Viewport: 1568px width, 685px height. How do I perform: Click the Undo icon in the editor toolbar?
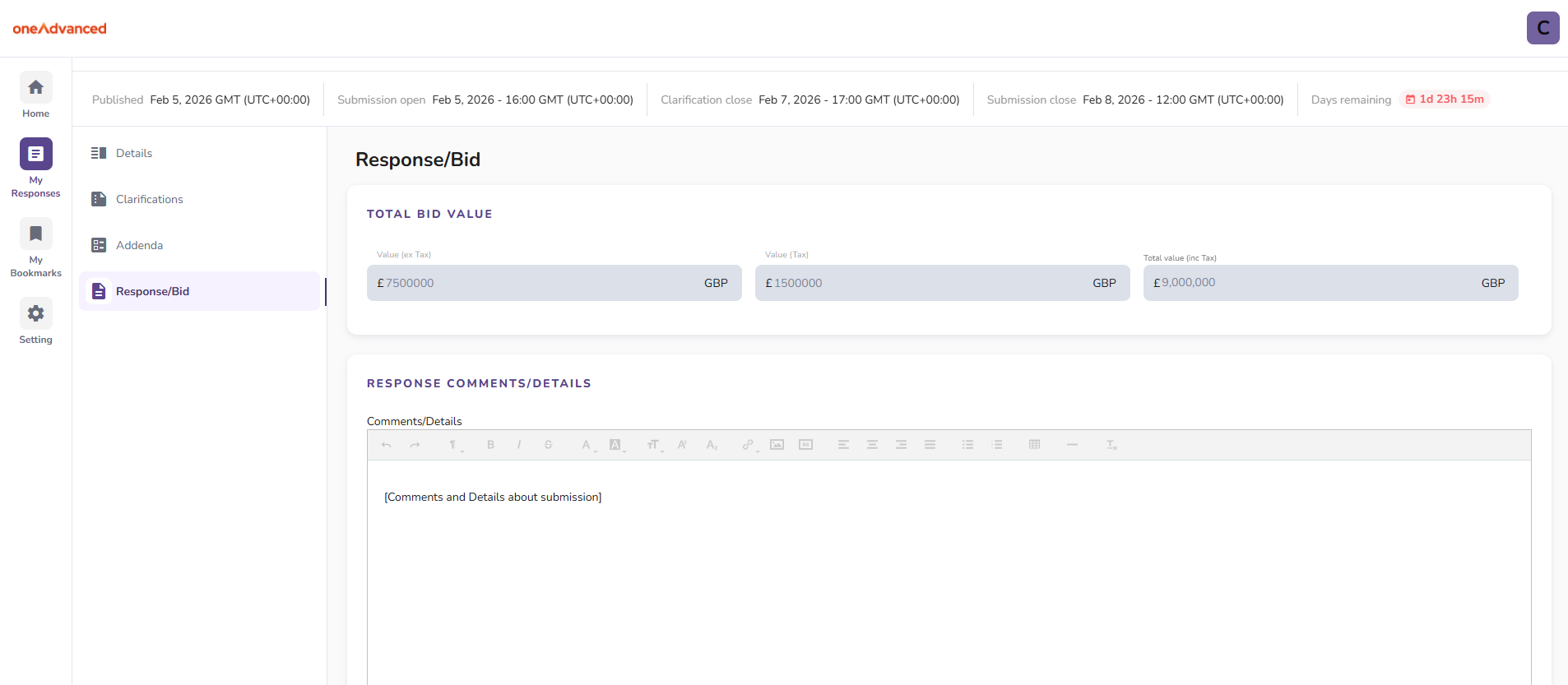tap(387, 445)
